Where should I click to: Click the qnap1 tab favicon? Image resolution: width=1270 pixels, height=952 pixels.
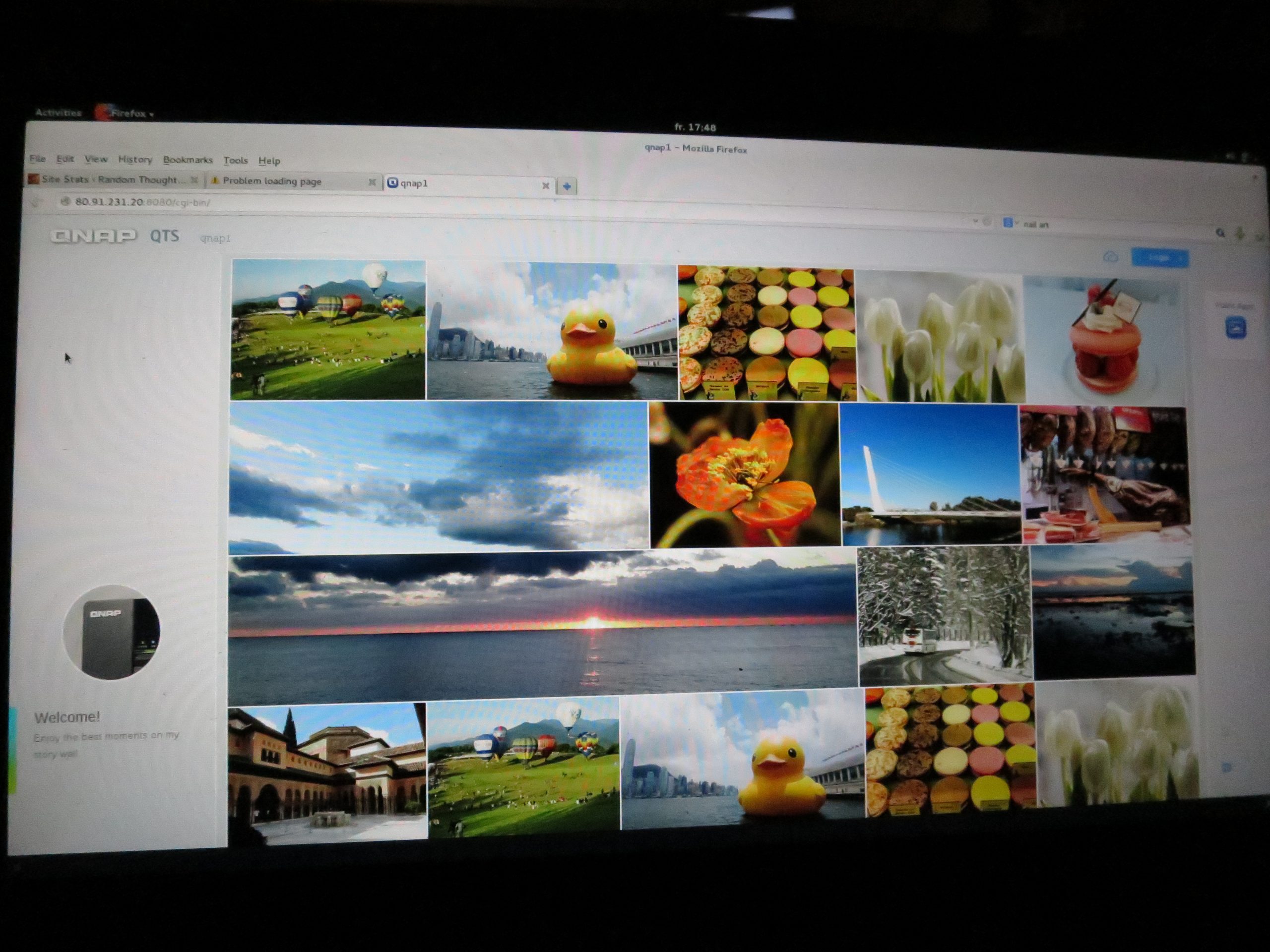[x=393, y=183]
